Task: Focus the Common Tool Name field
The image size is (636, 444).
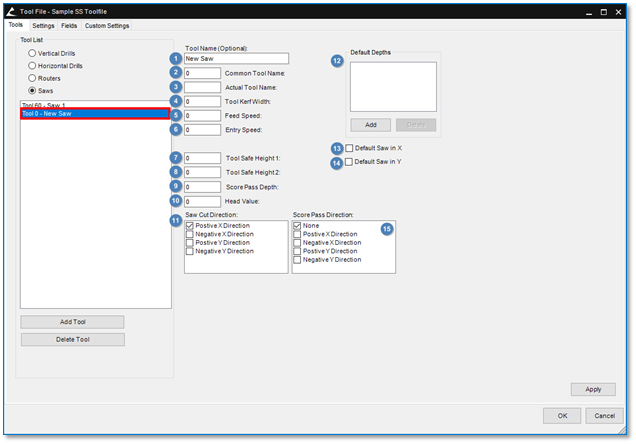Action: tap(202, 73)
